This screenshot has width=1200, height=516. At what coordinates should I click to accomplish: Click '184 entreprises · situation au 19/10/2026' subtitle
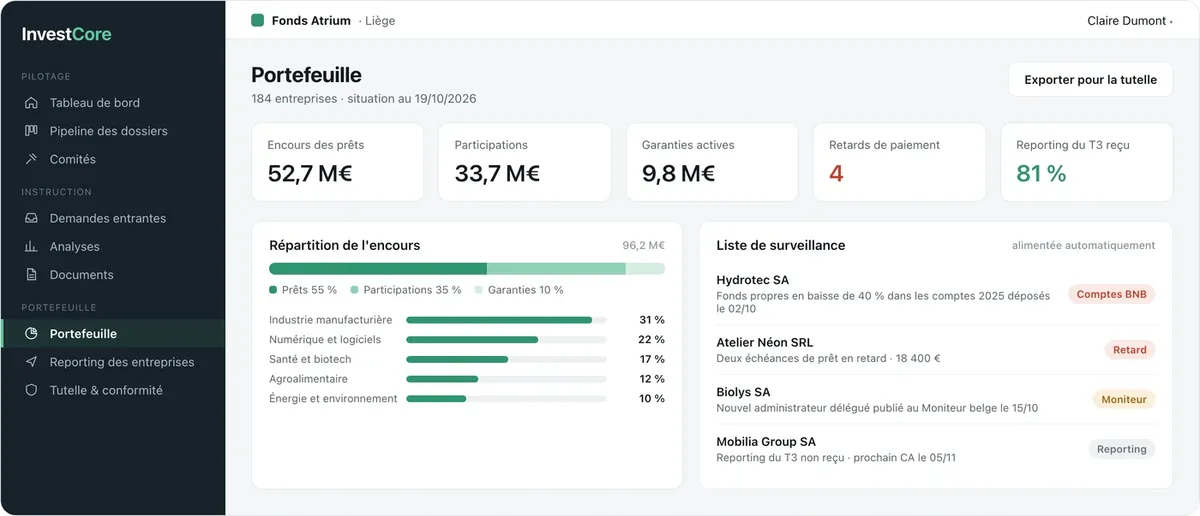click(x=364, y=99)
